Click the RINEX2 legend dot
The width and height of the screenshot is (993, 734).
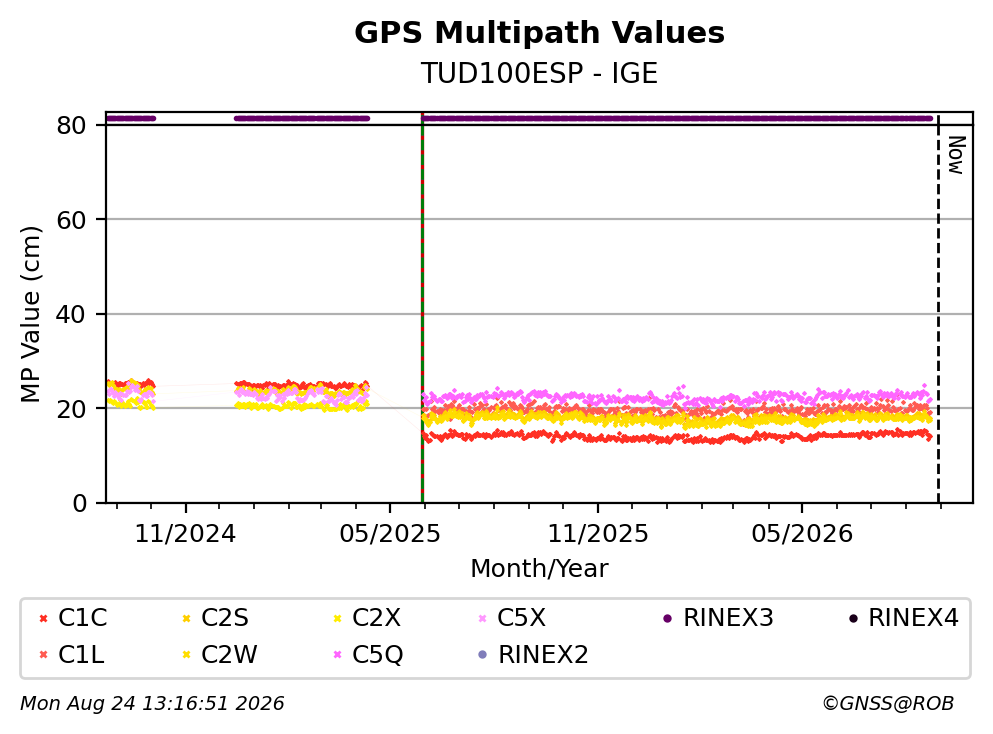[x=483, y=655]
